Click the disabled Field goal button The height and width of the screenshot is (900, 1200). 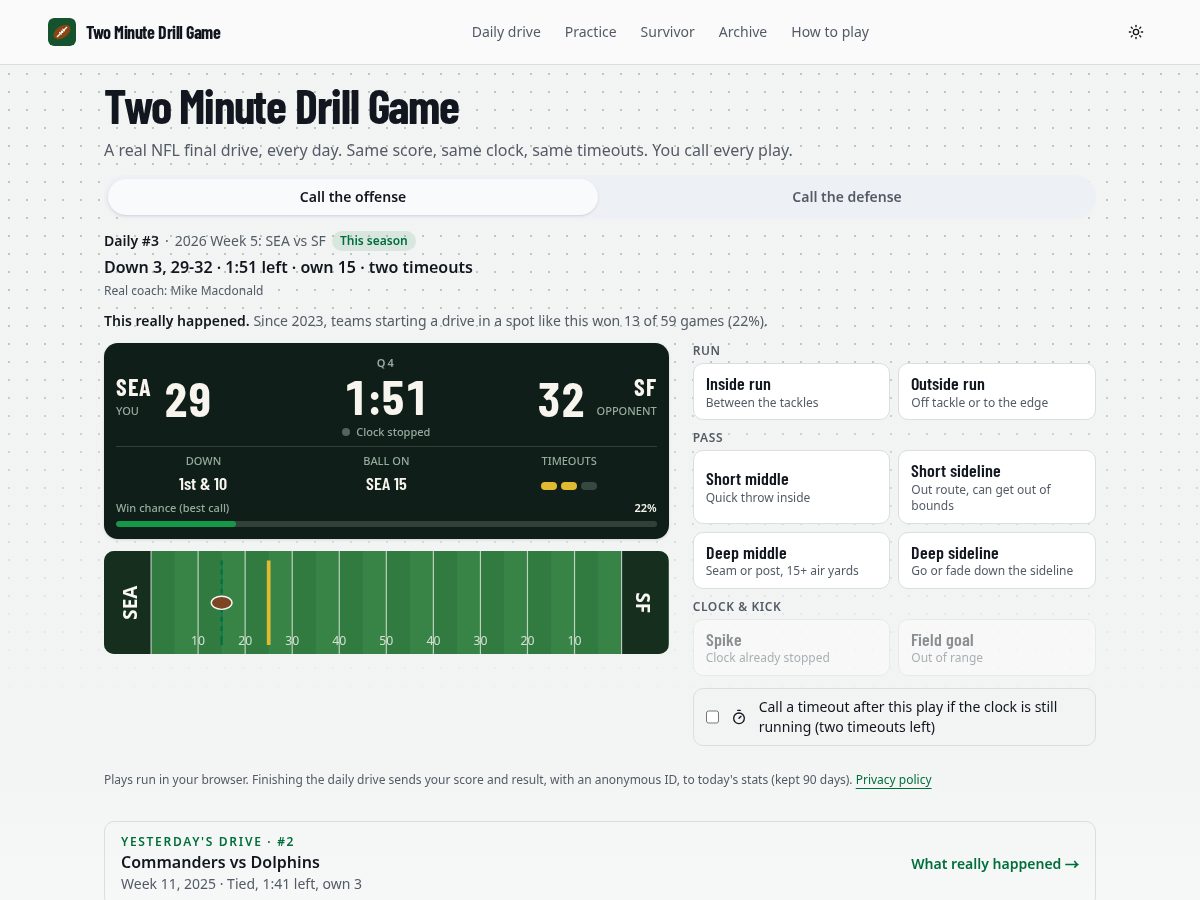(x=996, y=648)
